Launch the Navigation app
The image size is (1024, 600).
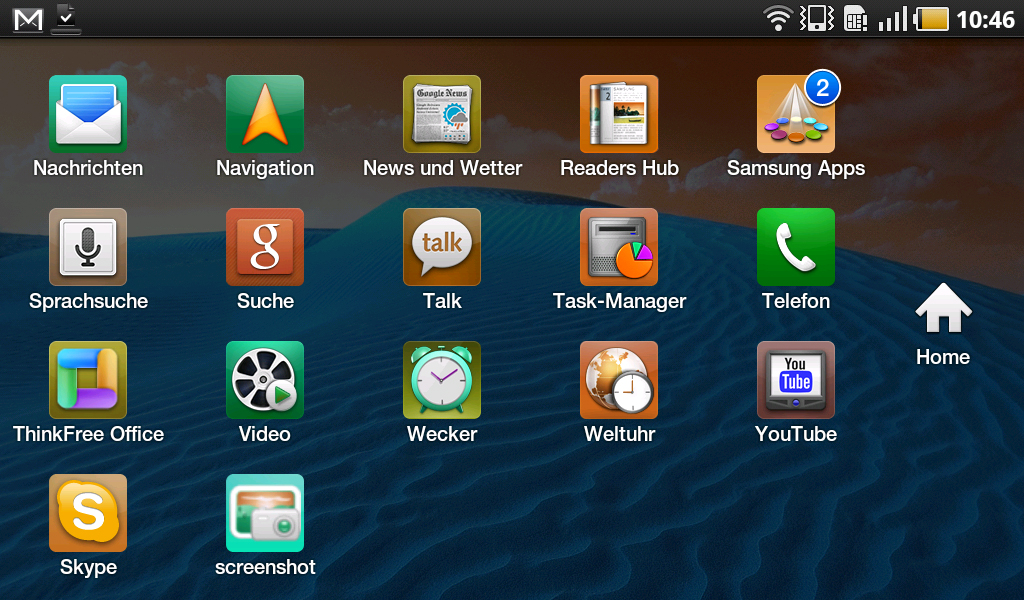point(265,114)
